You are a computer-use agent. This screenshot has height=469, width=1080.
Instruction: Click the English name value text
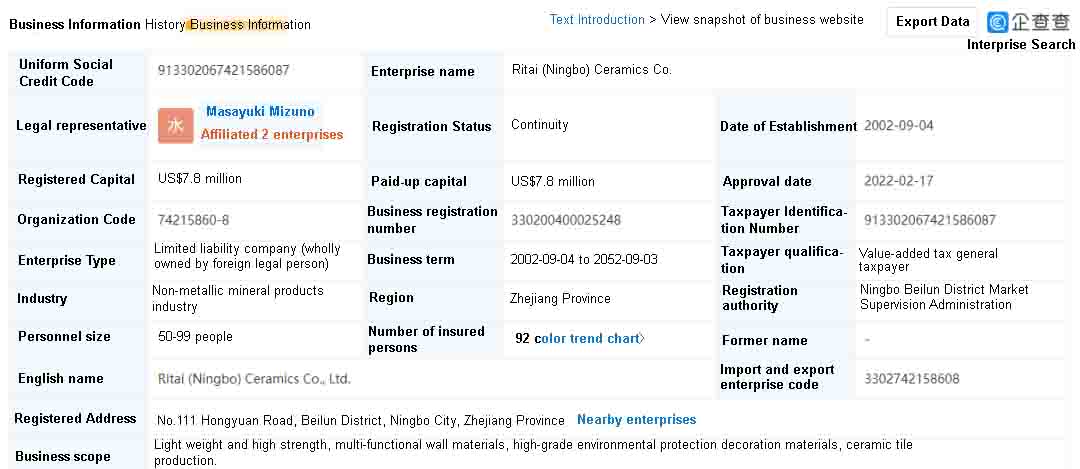tap(254, 379)
